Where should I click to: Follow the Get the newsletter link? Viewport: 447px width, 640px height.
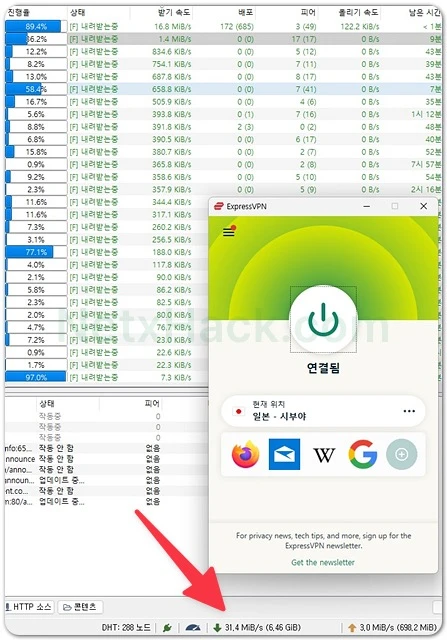pos(323,562)
